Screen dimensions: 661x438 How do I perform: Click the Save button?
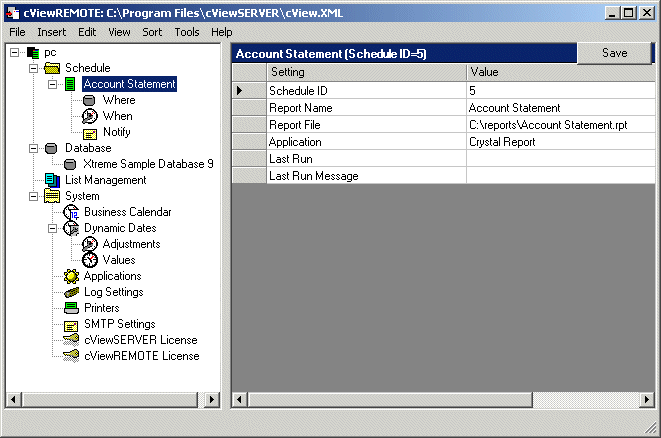tap(614, 53)
